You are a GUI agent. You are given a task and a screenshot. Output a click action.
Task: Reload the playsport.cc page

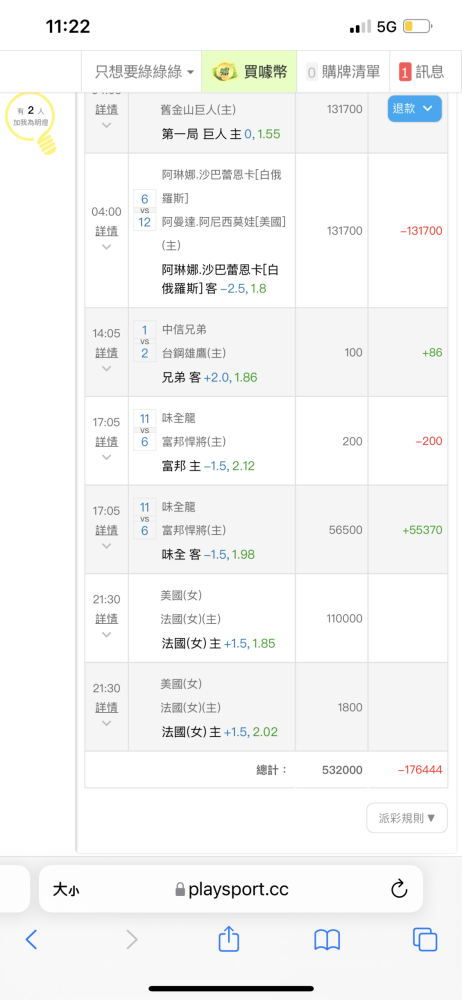click(398, 888)
